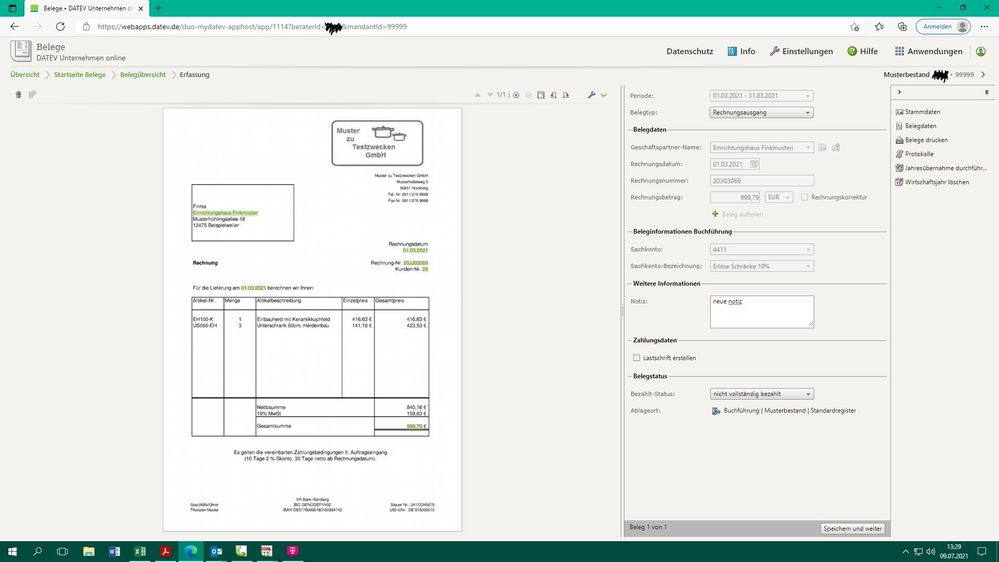Click the fit-page view icon in viewer toolbar
This screenshot has width=999, height=562.
541,95
